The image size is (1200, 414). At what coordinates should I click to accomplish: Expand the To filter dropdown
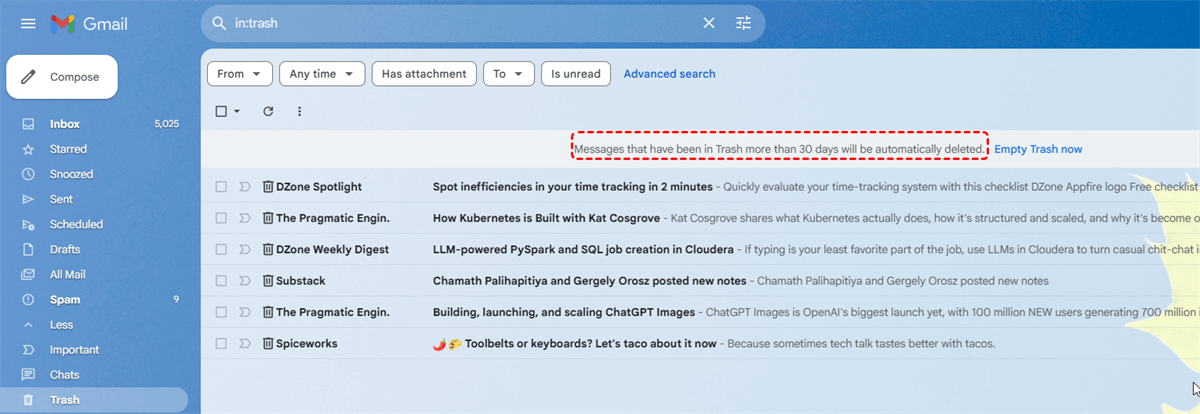(x=508, y=74)
